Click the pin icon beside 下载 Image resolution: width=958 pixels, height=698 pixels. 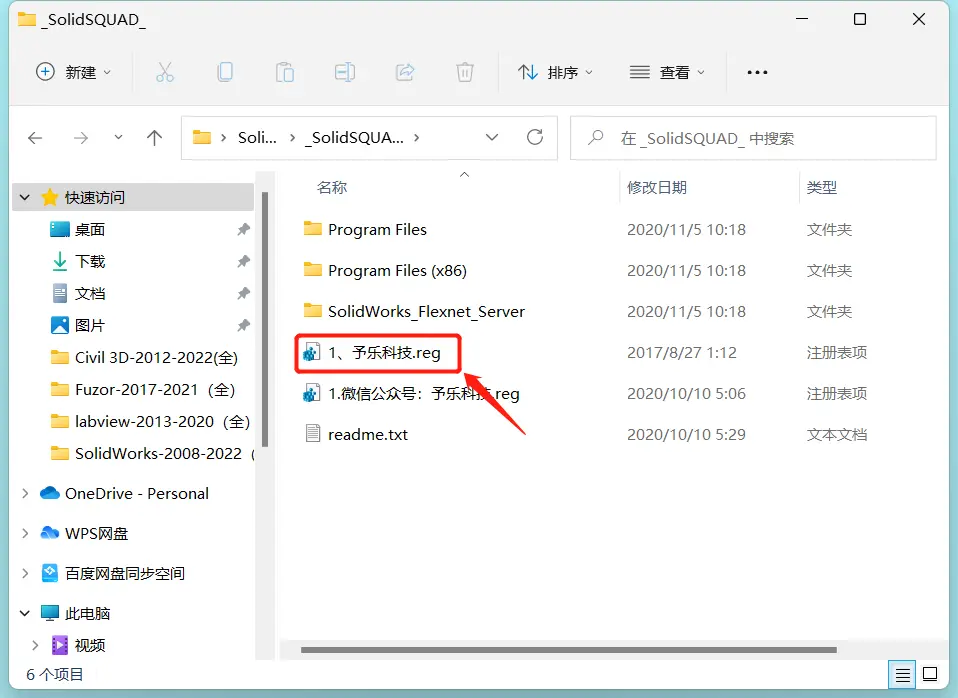(x=243, y=262)
